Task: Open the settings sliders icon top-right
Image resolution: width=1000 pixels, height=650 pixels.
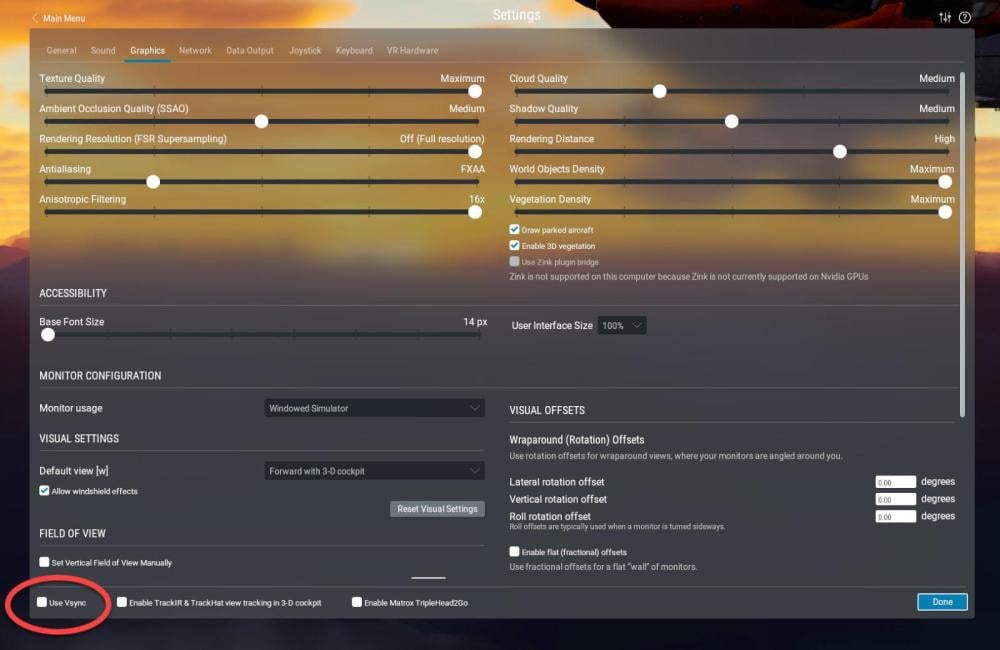Action: [x=945, y=18]
